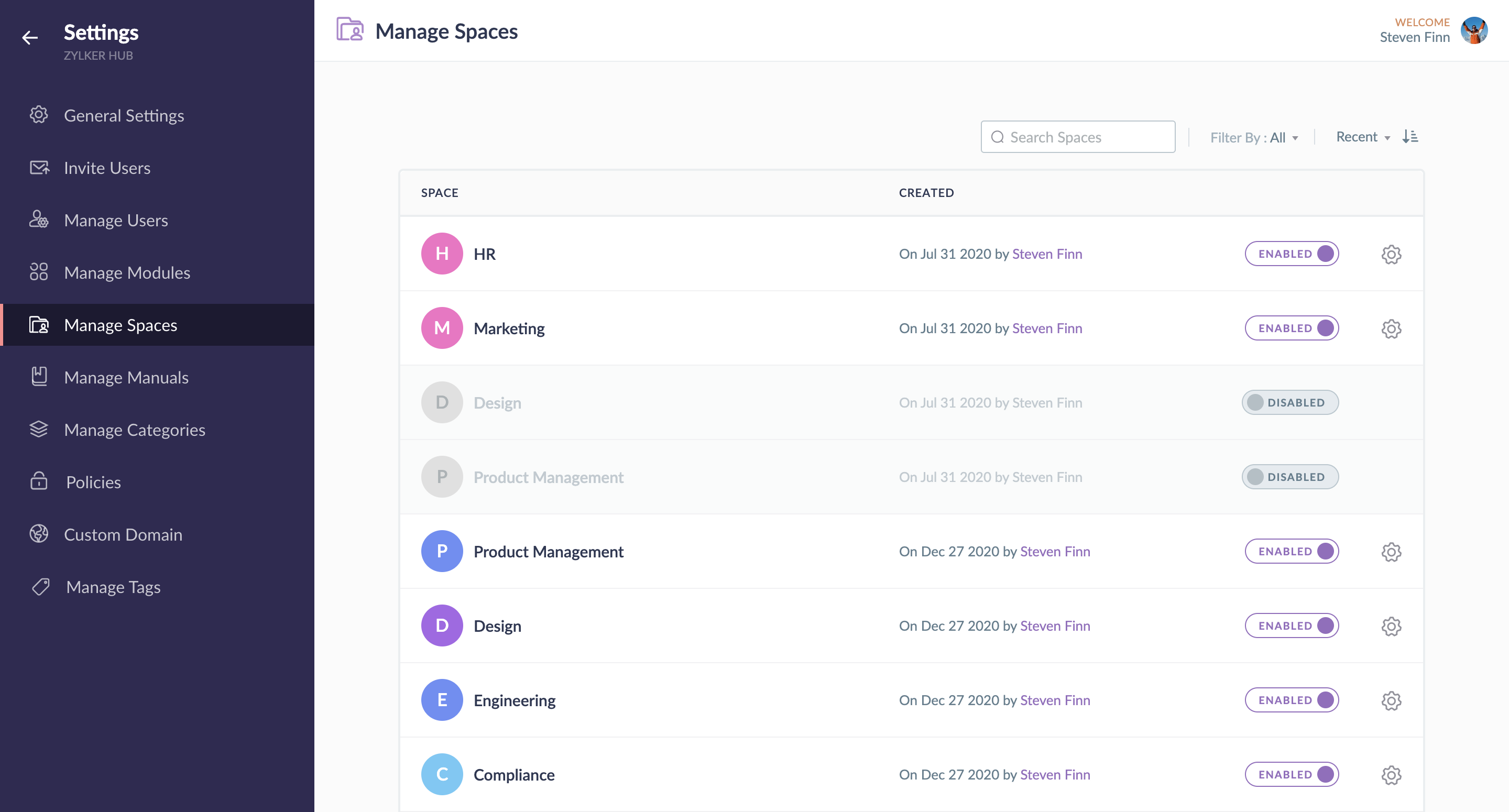Enable the disabled Product Management toggle

click(x=1290, y=477)
